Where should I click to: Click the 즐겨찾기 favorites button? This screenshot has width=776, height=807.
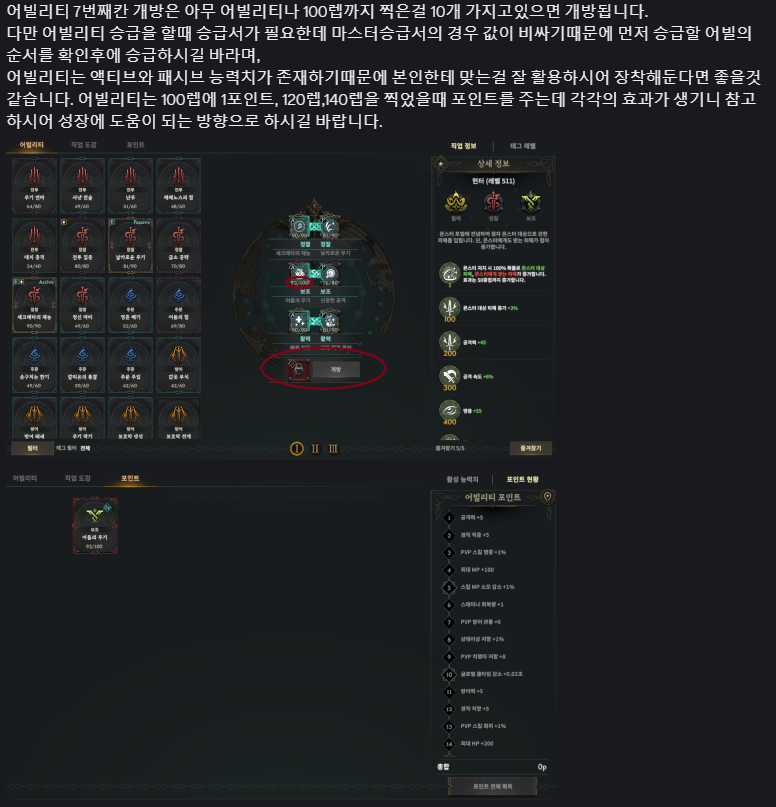(x=531, y=448)
